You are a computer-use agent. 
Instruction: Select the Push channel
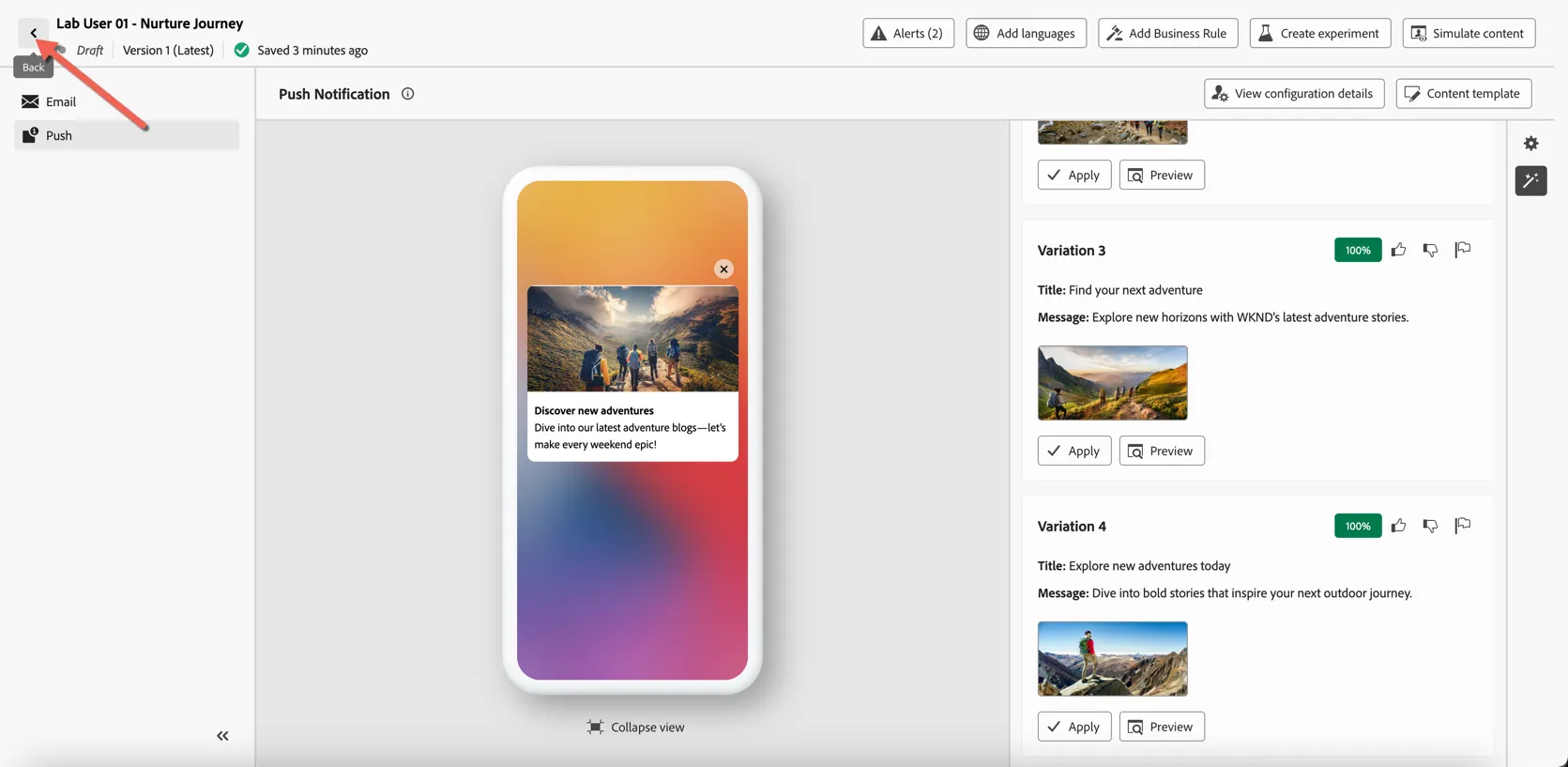127,135
